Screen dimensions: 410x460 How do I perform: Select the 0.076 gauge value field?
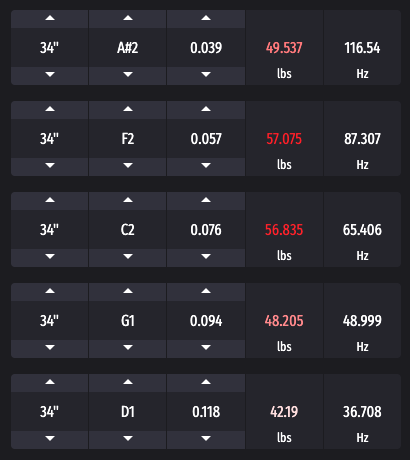click(x=206, y=230)
